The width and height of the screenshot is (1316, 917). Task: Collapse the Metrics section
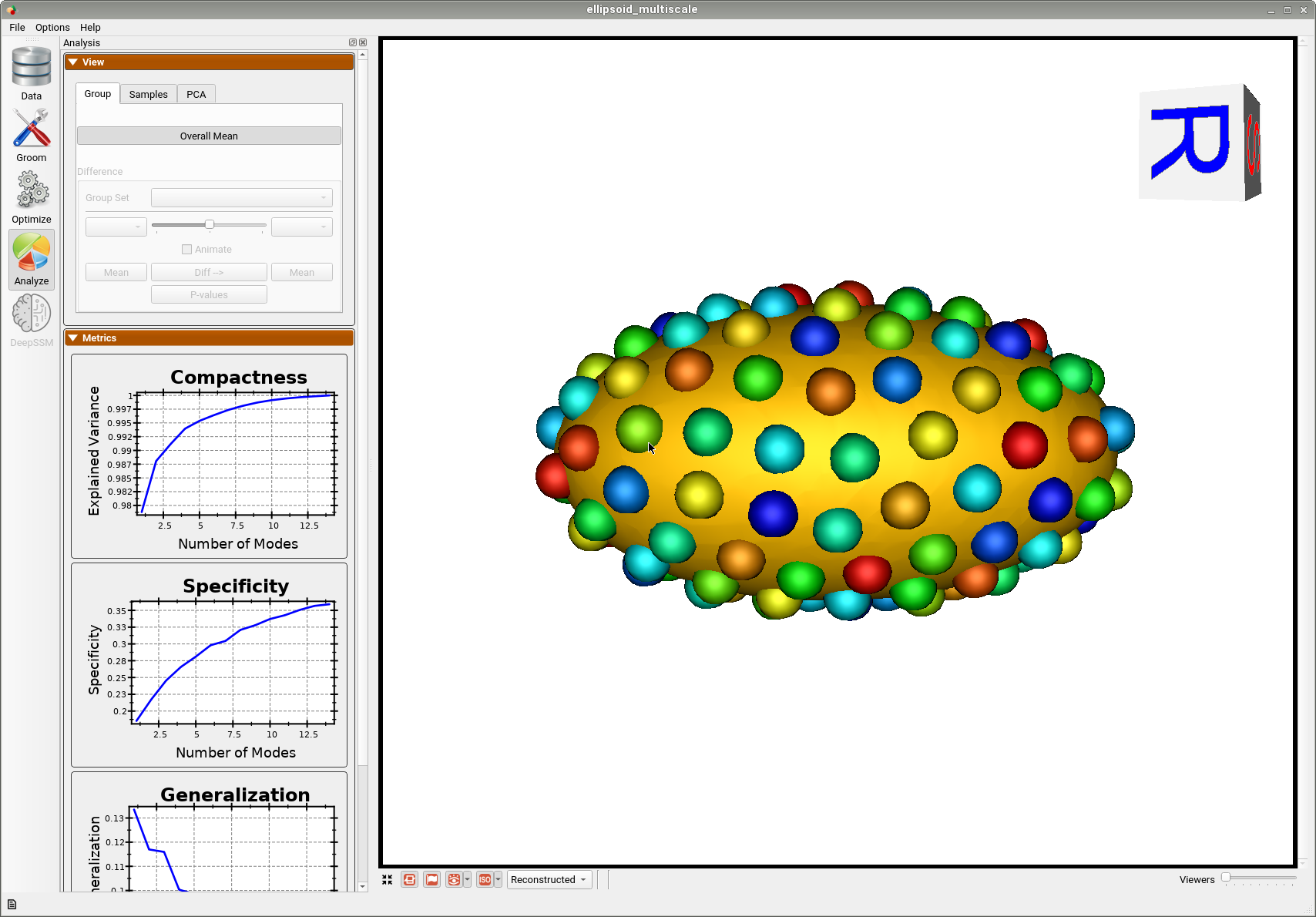209,338
